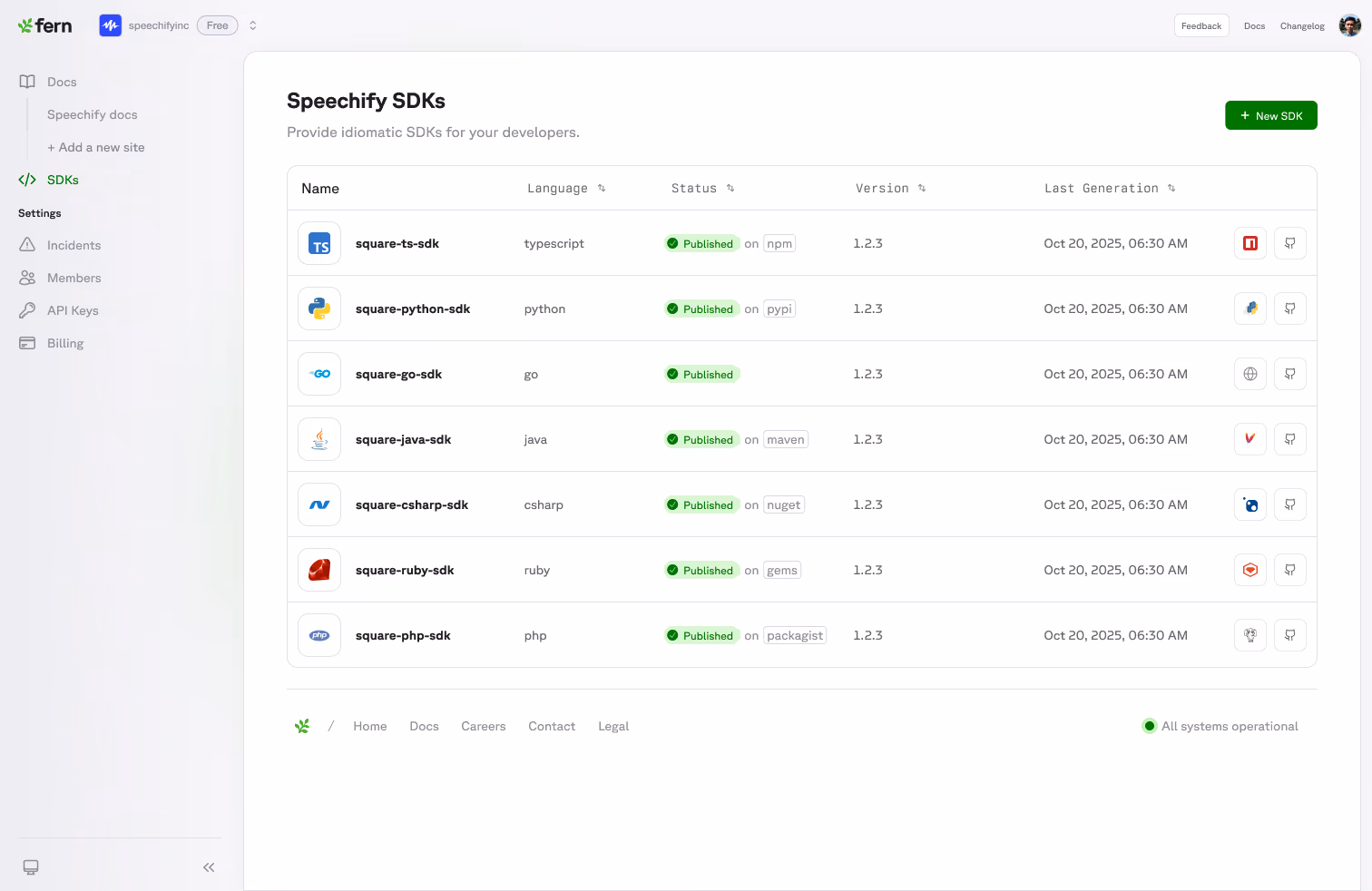Open PyPI registry icon for square-python-sdk
Screen dimensions: 1372x891
pyautogui.click(x=1250, y=308)
